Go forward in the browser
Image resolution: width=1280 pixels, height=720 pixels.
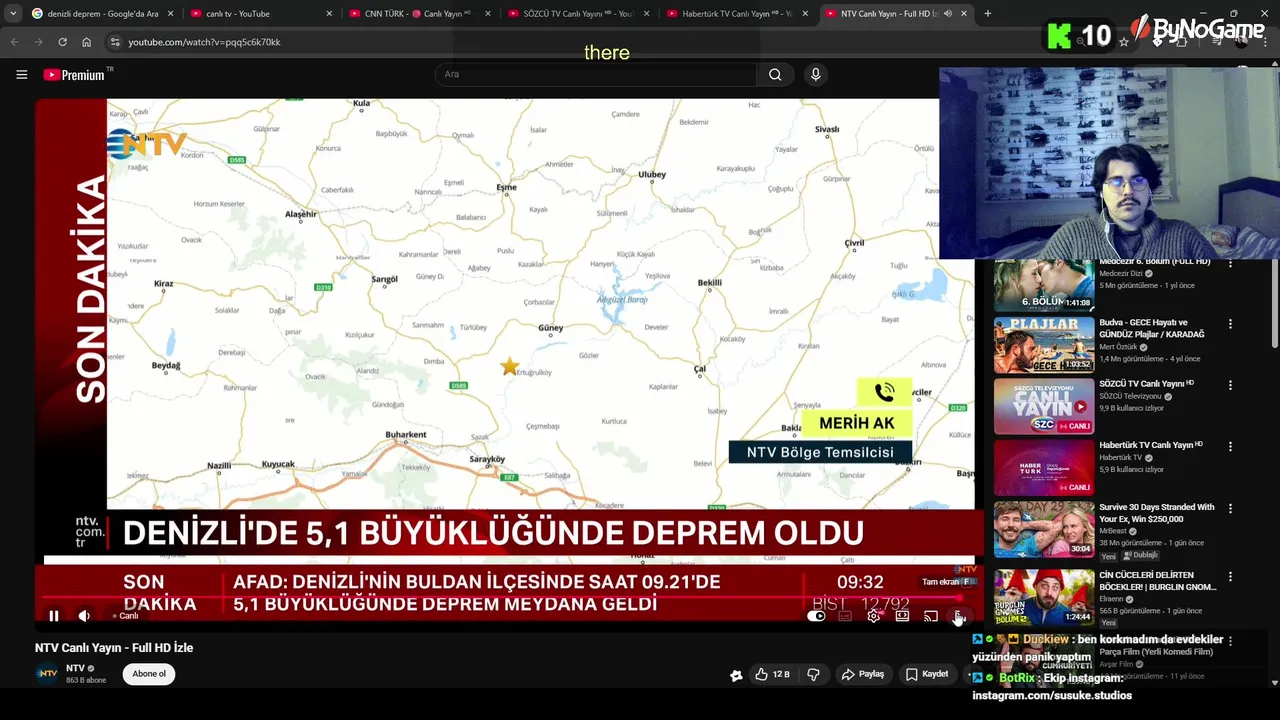pos(38,42)
